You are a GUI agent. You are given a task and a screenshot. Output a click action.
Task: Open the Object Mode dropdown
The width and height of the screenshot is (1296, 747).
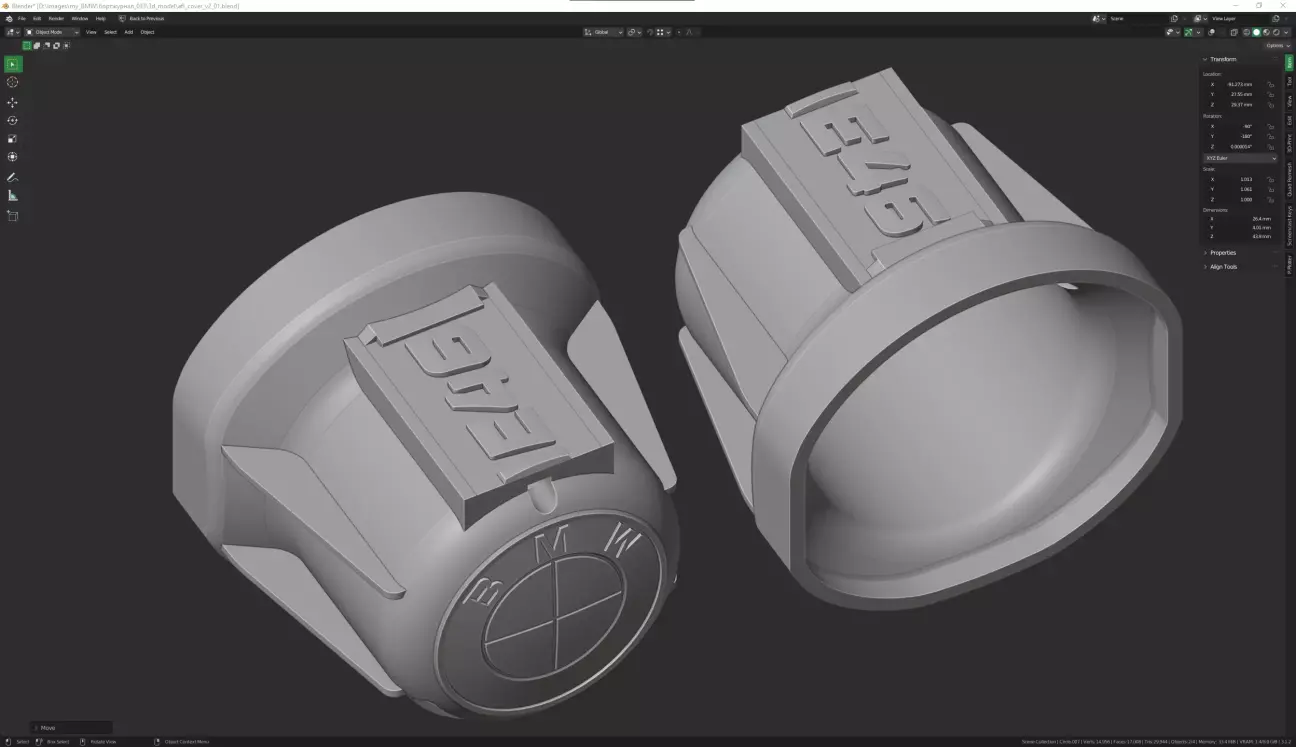[x=52, y=32]
